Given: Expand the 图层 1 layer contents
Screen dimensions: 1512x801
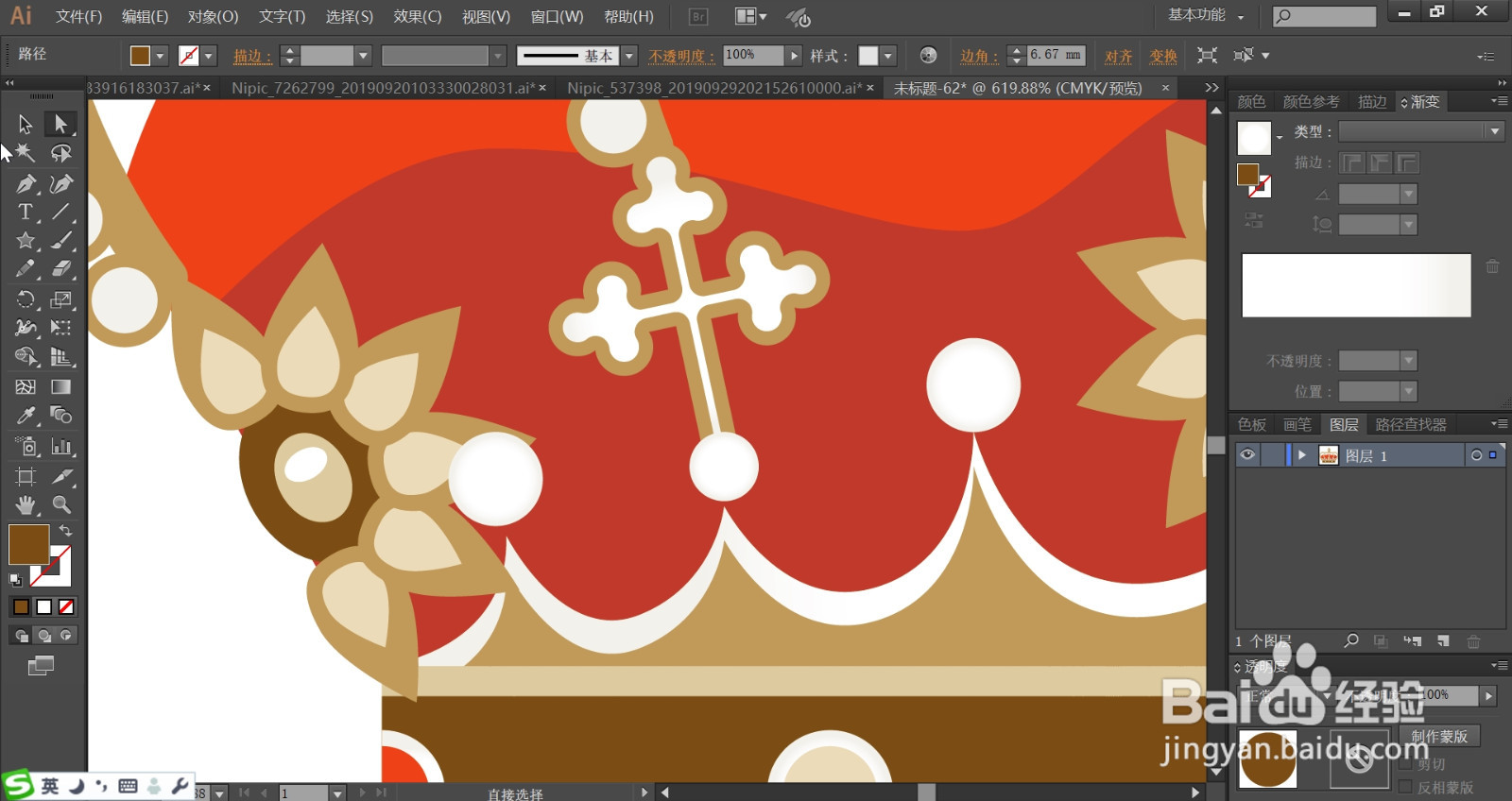Looking at the screenshot, I should tap(1302, 455).
